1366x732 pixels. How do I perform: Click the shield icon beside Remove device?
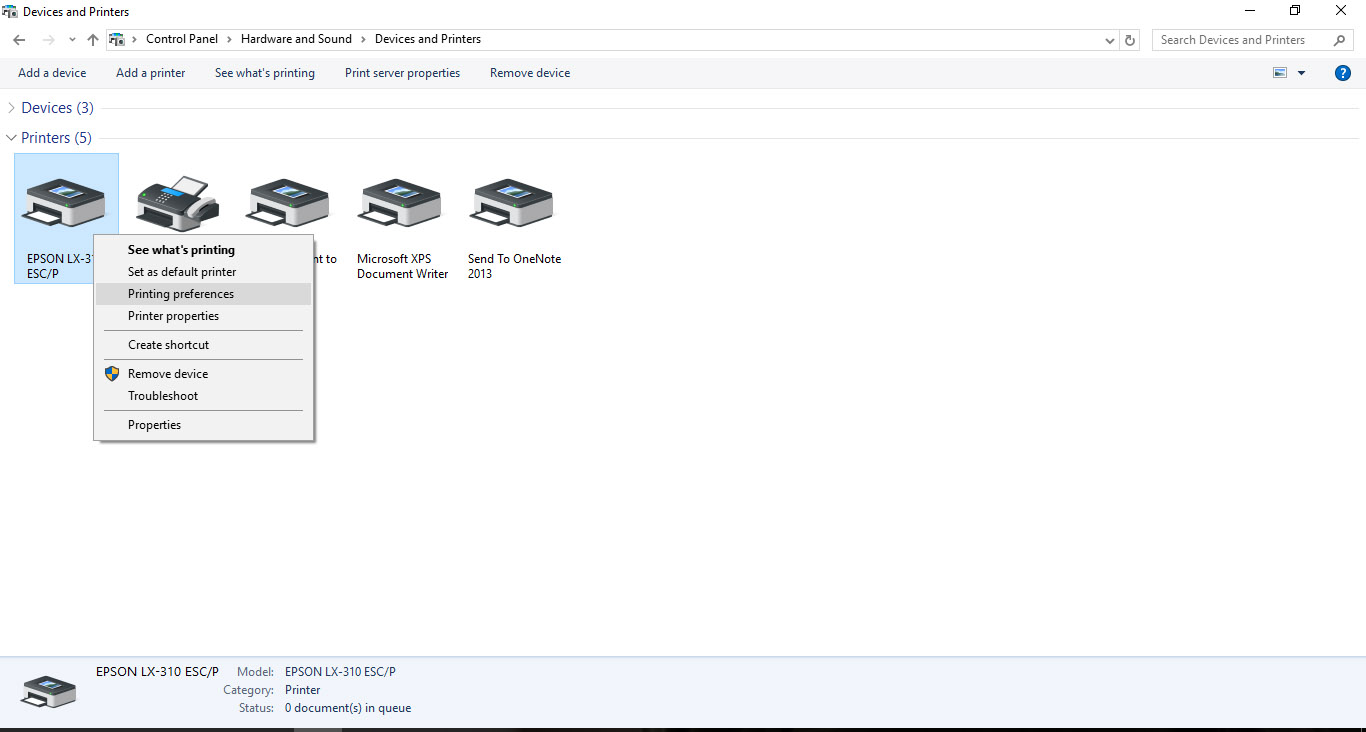(112, 374)
